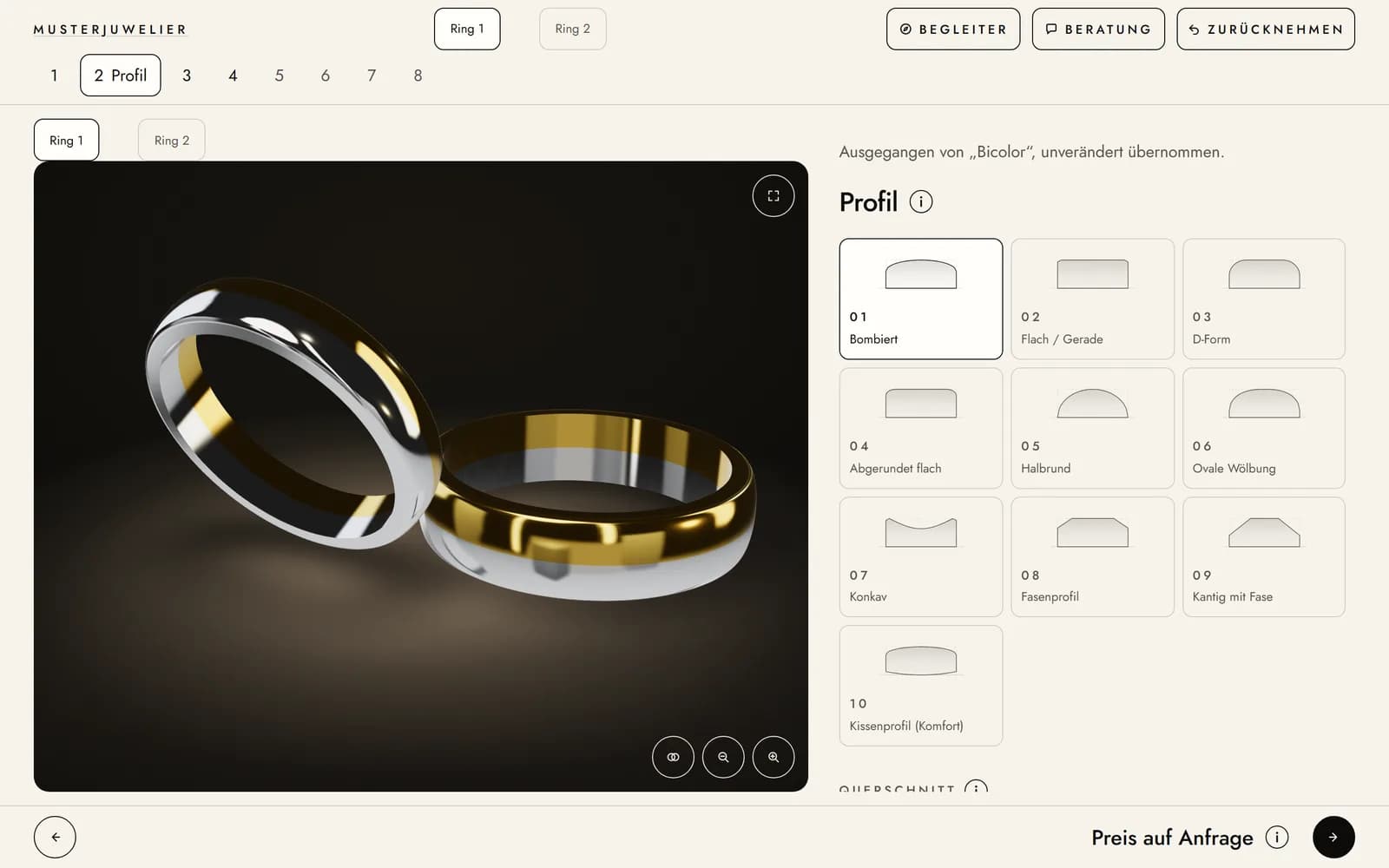Jump to step 4
Screen dimensions: 1389x868
(233, 76)
